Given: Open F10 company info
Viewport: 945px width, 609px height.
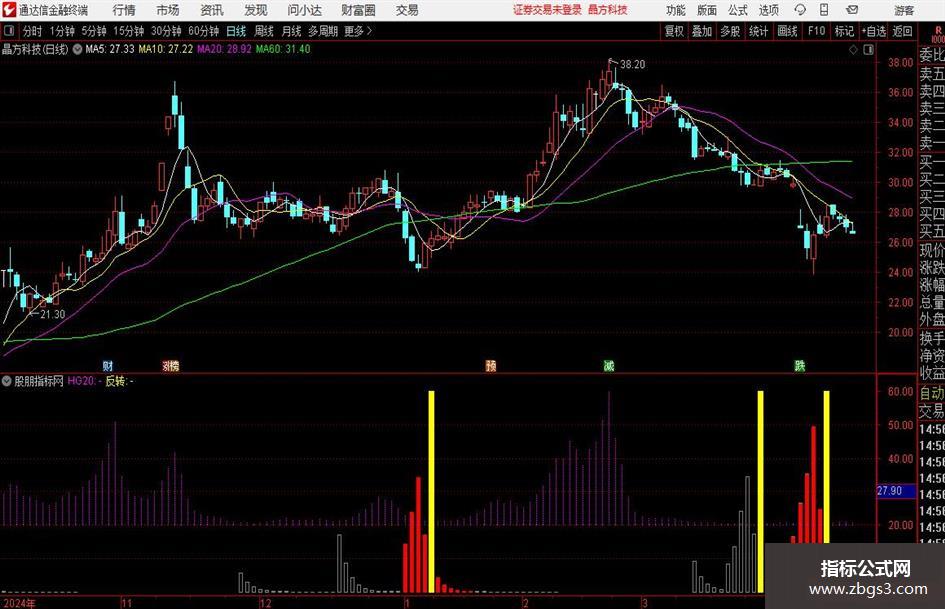Looking at the screenshot, I should 817,31.
